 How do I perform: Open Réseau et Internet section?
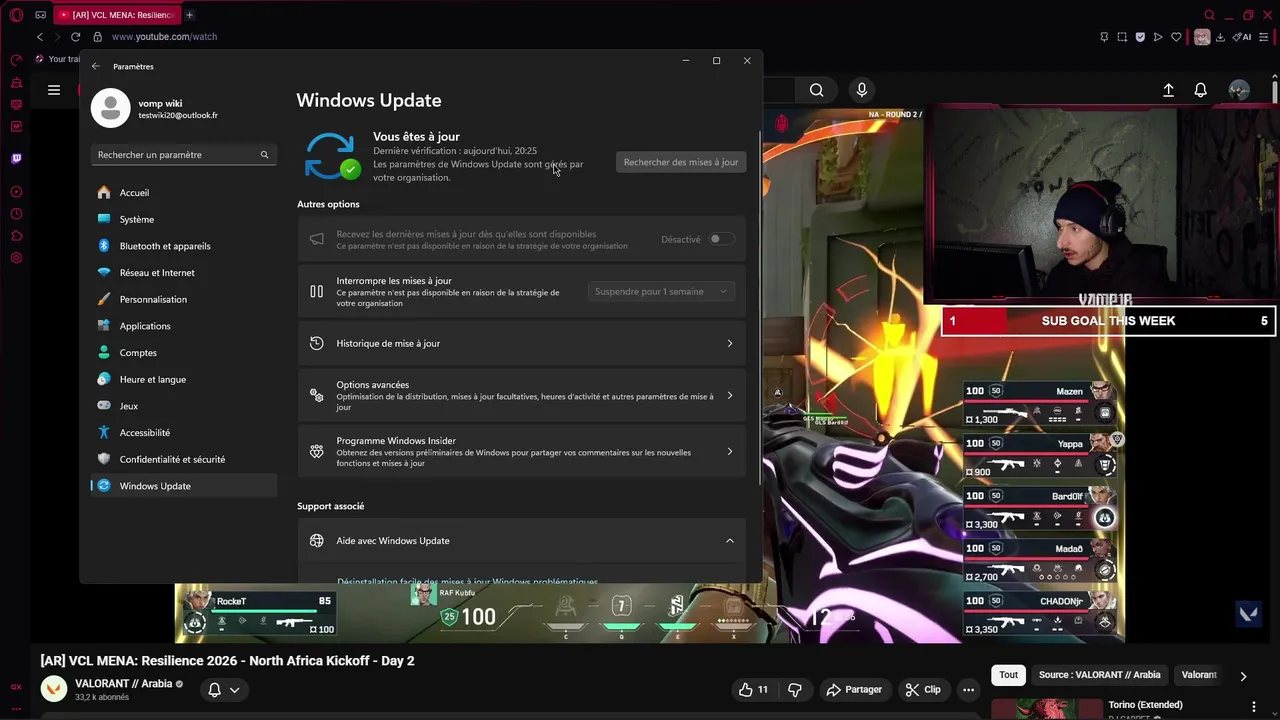183,272
